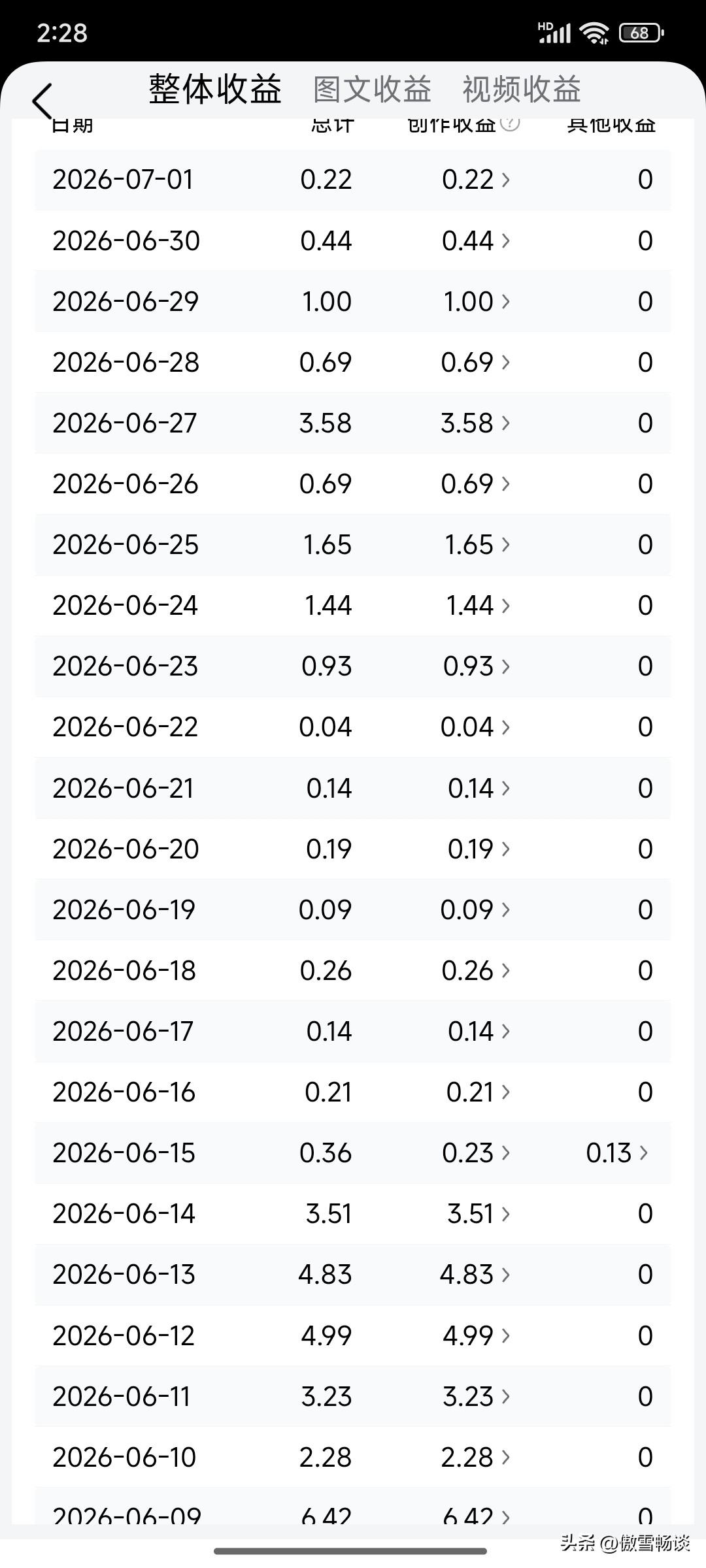
Task: Check the Wi-Fi status icon
Action: click(x=595, y=33)
